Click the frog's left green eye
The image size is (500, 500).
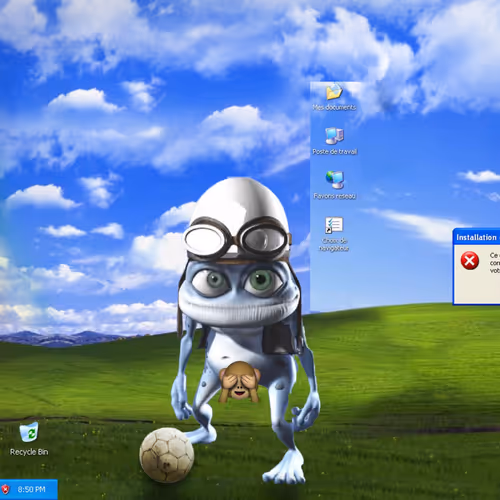(215, 279)
